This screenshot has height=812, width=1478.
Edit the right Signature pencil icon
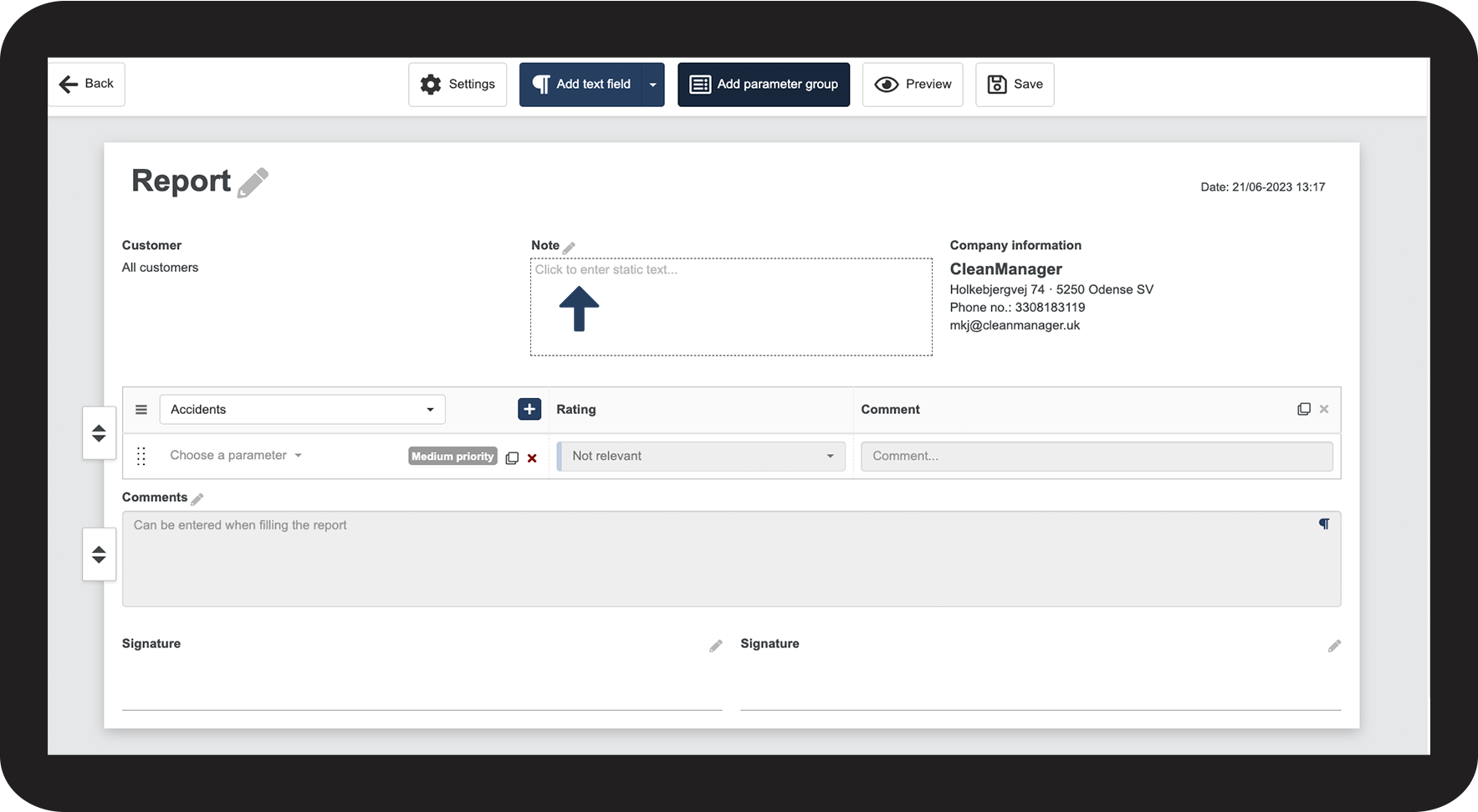click(1334, 646)
